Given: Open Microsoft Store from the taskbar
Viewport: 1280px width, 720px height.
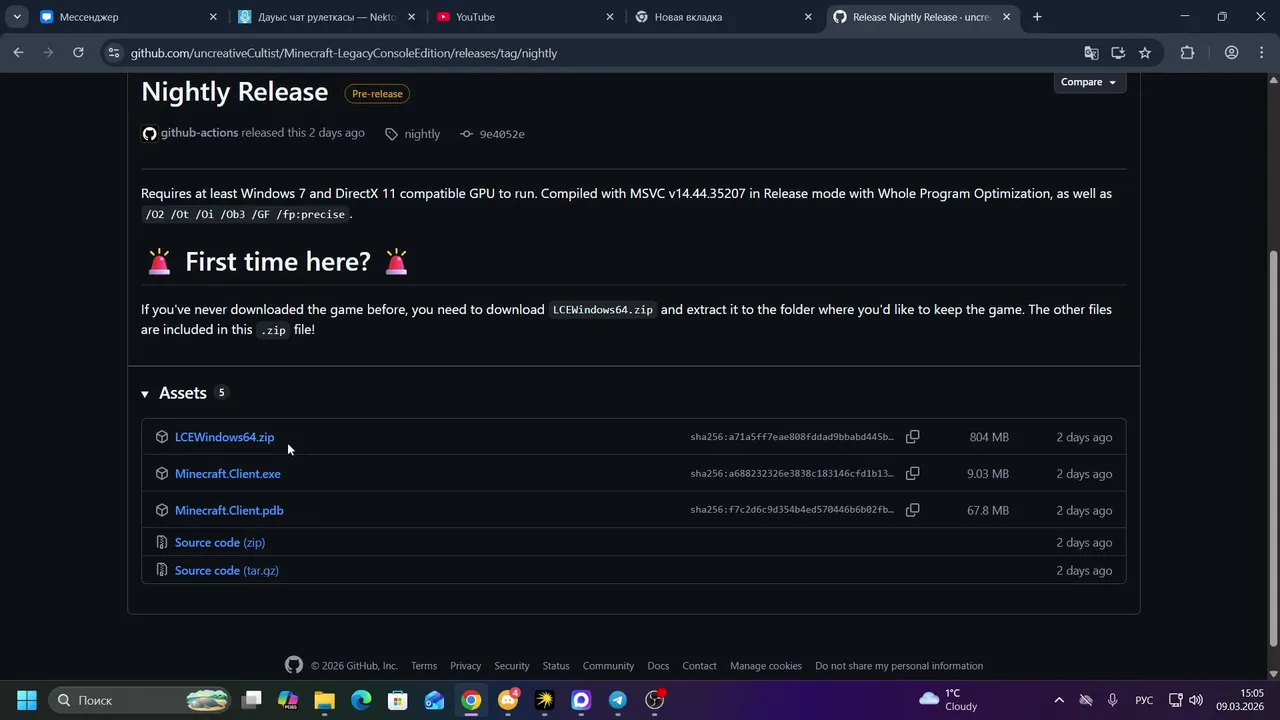Looking at the screenshot, I should [398, 700].
